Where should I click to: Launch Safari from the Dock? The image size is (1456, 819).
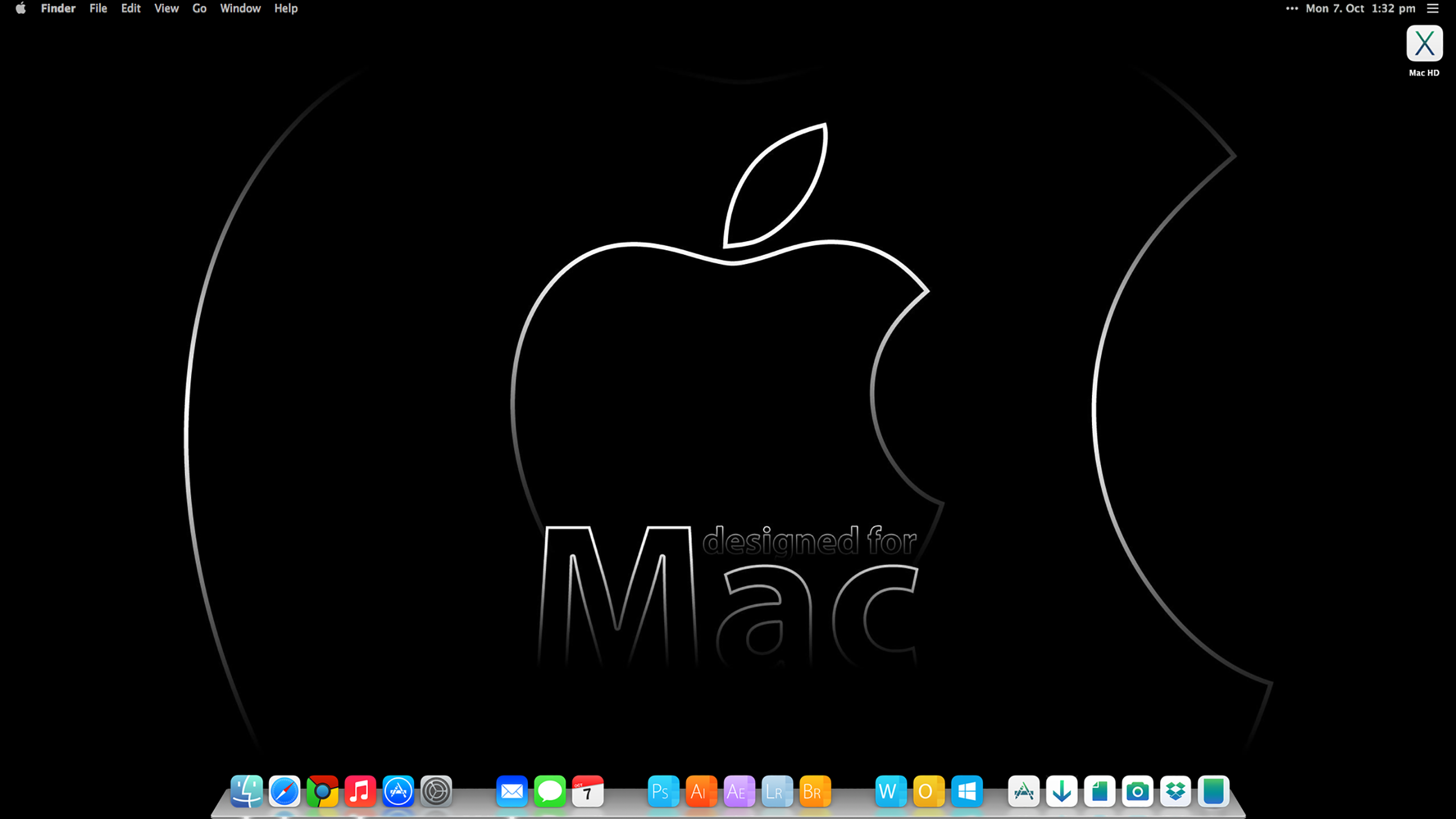pyautogui.click(x=284, y=791)
